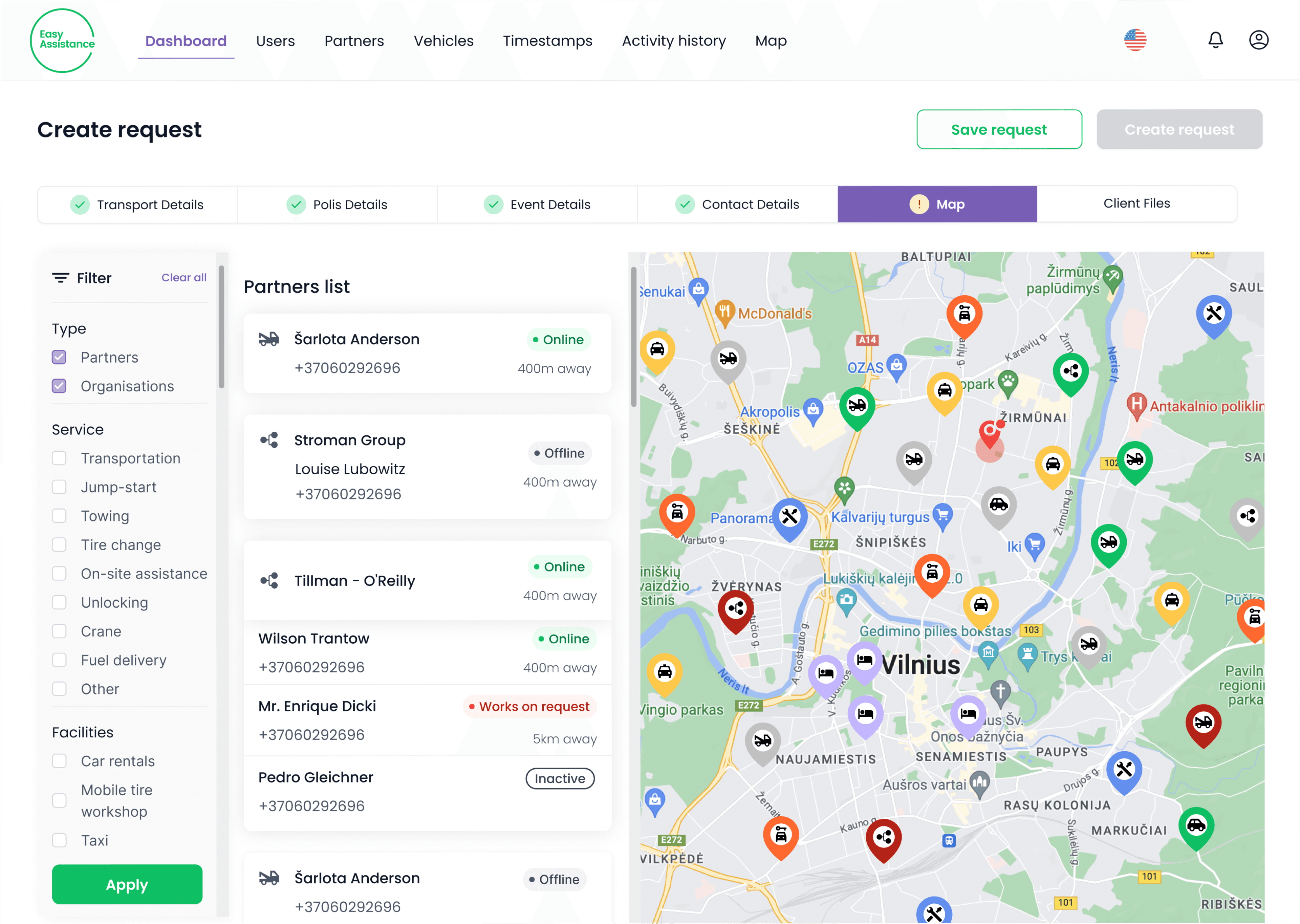Enable the Towing service checkbox
The height and width of the screenshot is (924, 1300).
pyautogui.click(x=59, y=515)
